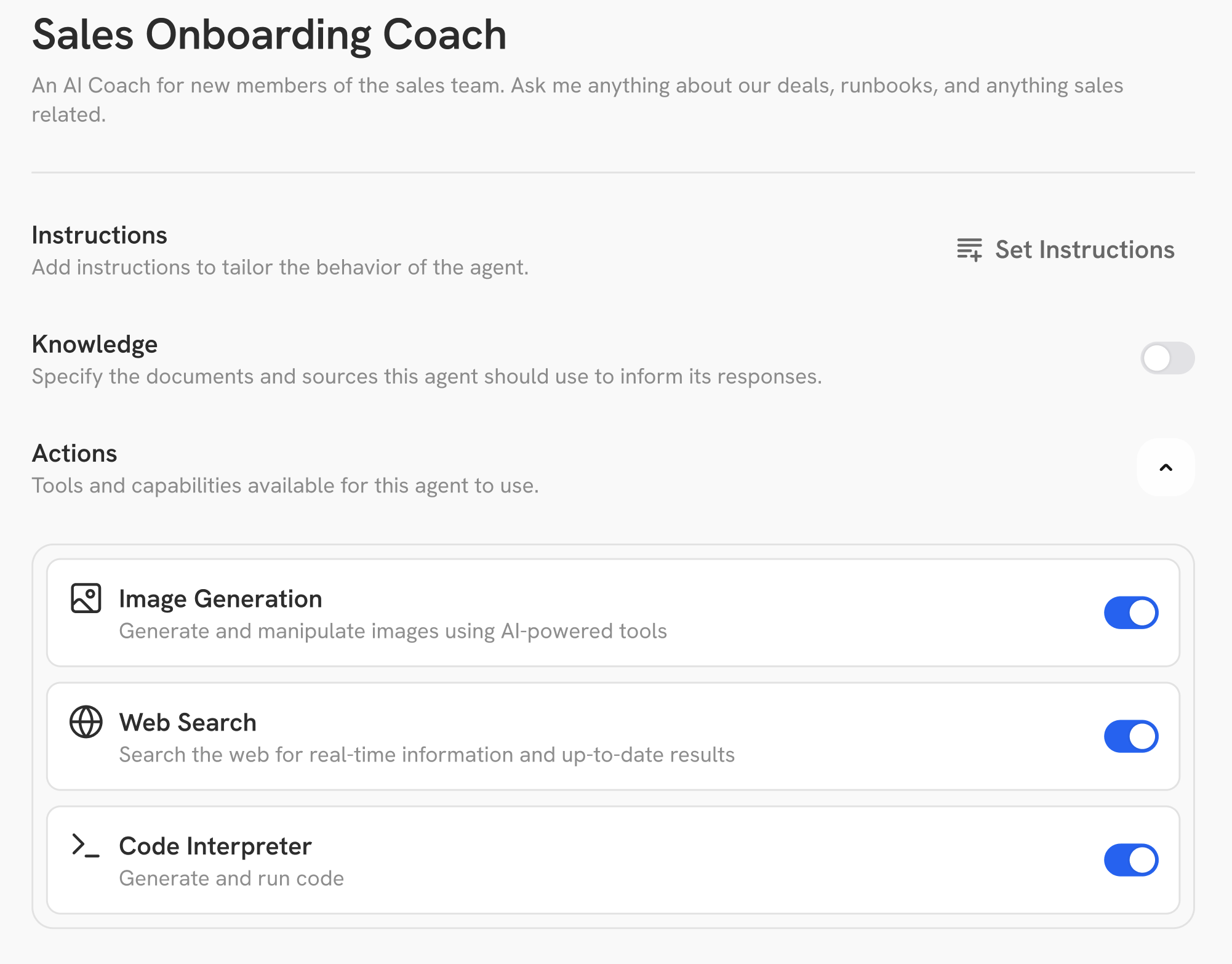Select the Image Generation action title

click(x=220, y=599)
